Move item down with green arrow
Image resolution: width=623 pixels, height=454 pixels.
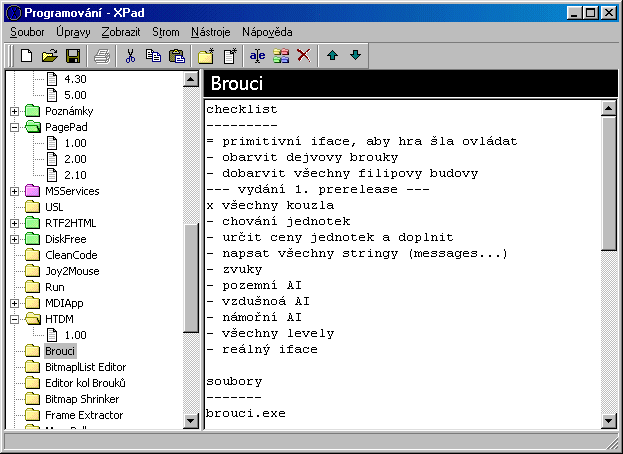pyautogui.click(x=355, y=56)
